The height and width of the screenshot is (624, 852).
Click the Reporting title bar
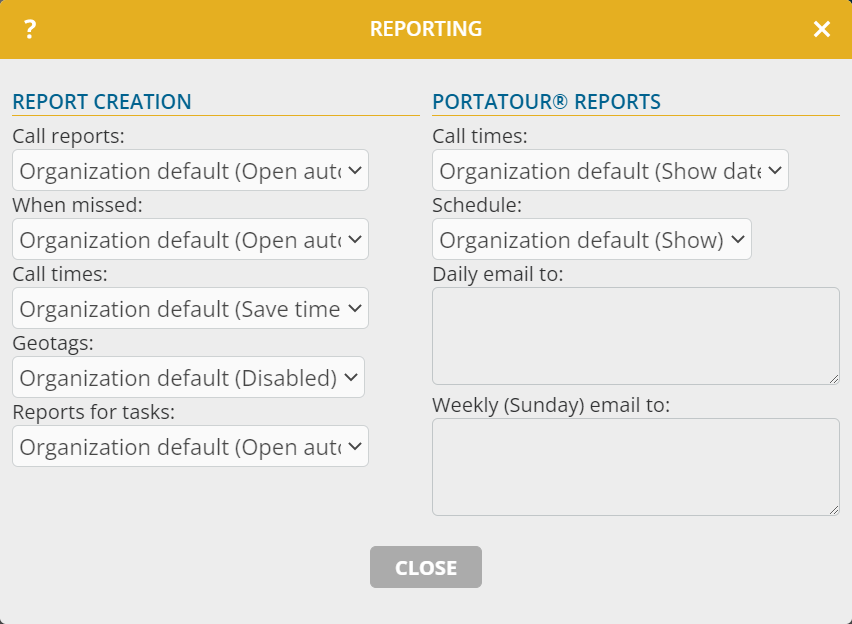pos(426,29)
